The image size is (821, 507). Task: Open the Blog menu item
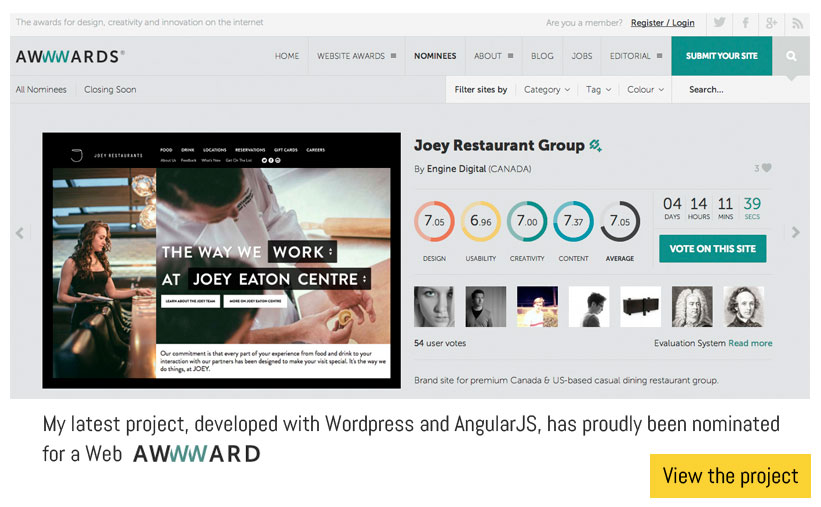point(542,56)
